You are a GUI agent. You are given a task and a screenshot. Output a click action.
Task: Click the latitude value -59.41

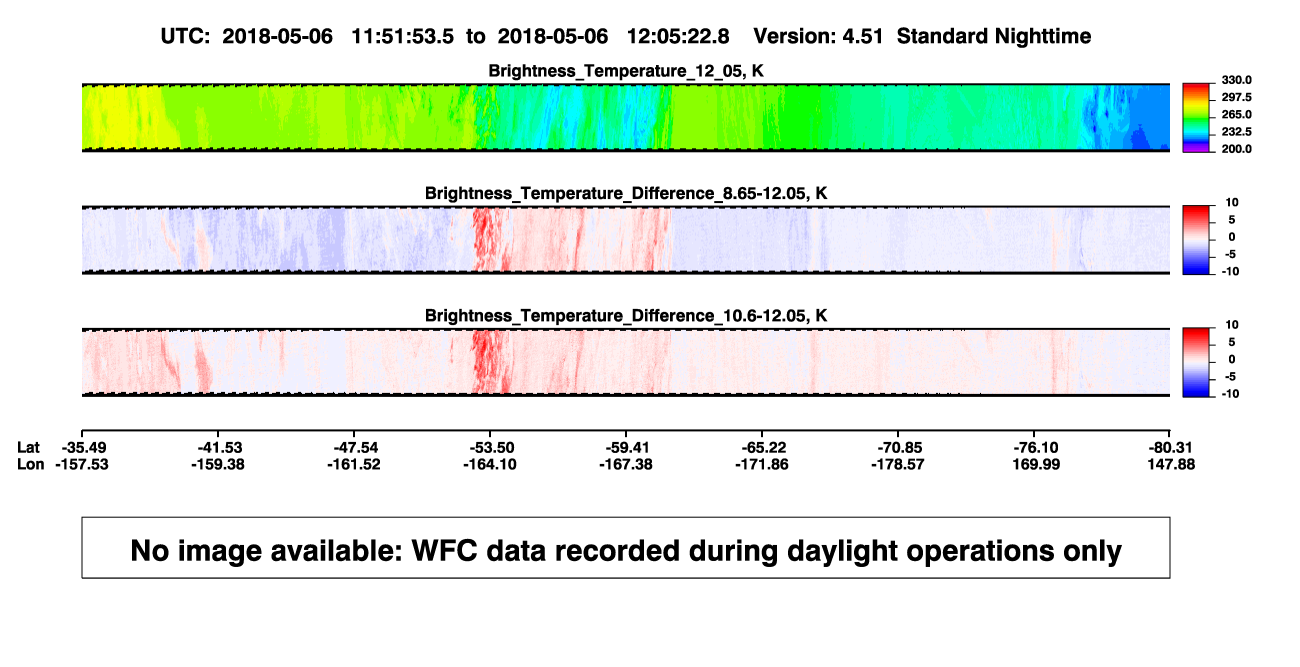(x=626, y=447)
